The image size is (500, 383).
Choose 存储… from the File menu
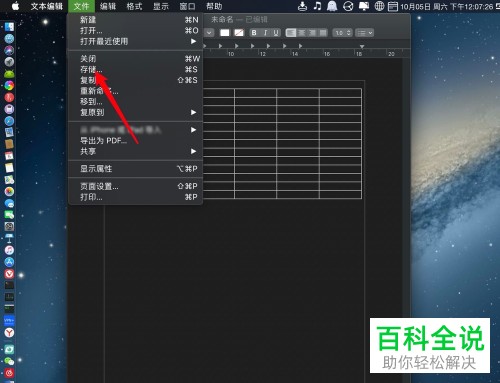click(x=135, y=69)
